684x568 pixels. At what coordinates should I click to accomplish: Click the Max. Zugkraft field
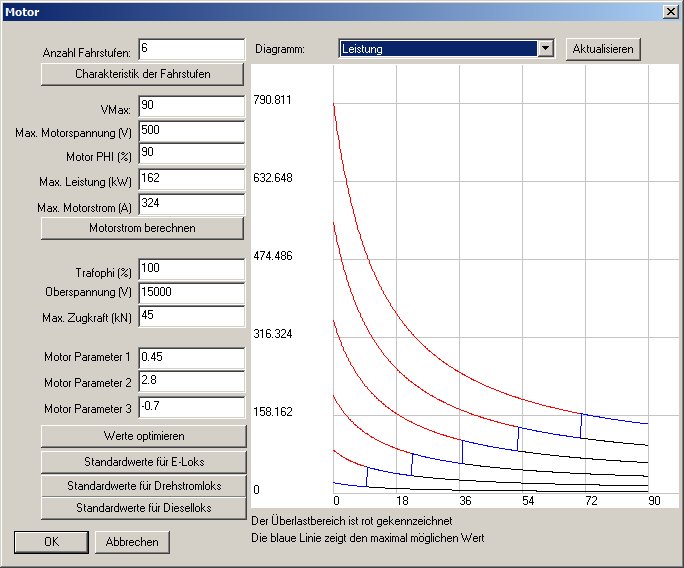click(x=192, y=316)
